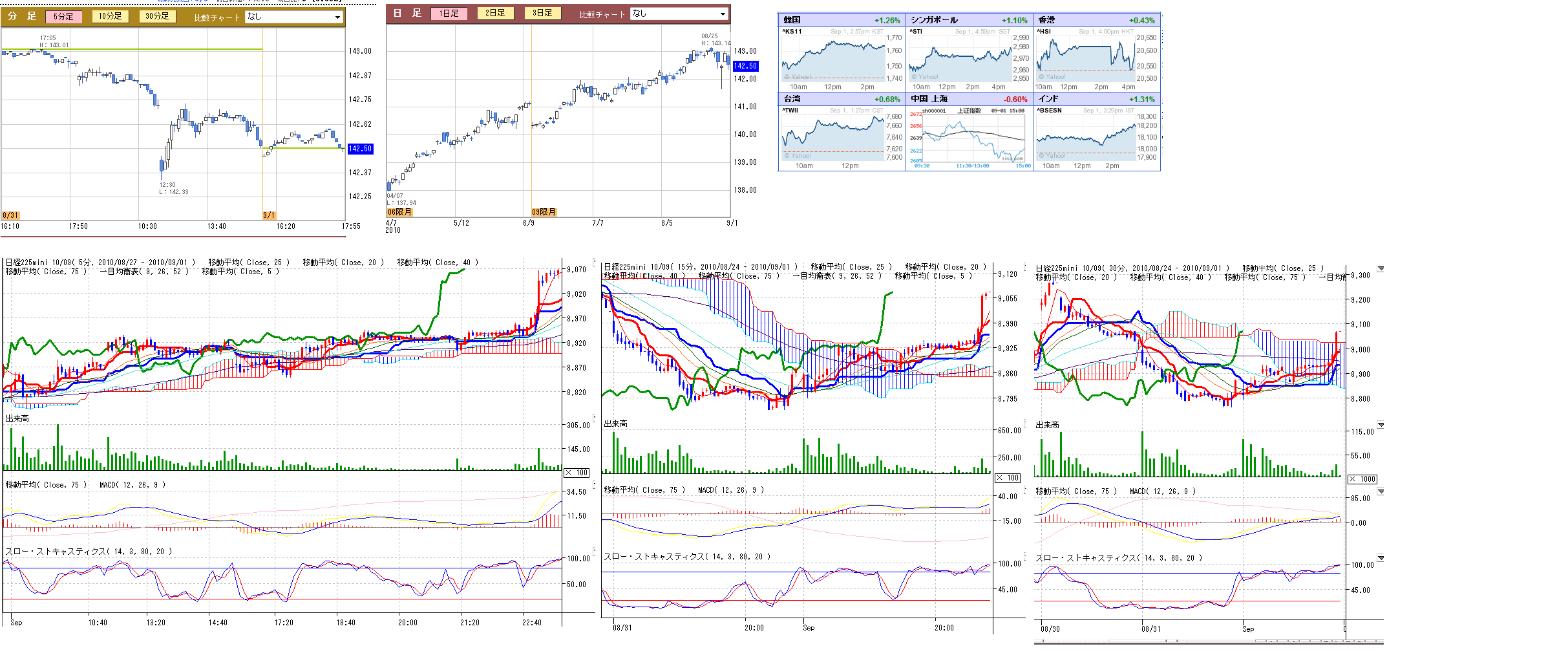
Task: Switch minute chart to 10分足
Action: (x=111, y=16)
